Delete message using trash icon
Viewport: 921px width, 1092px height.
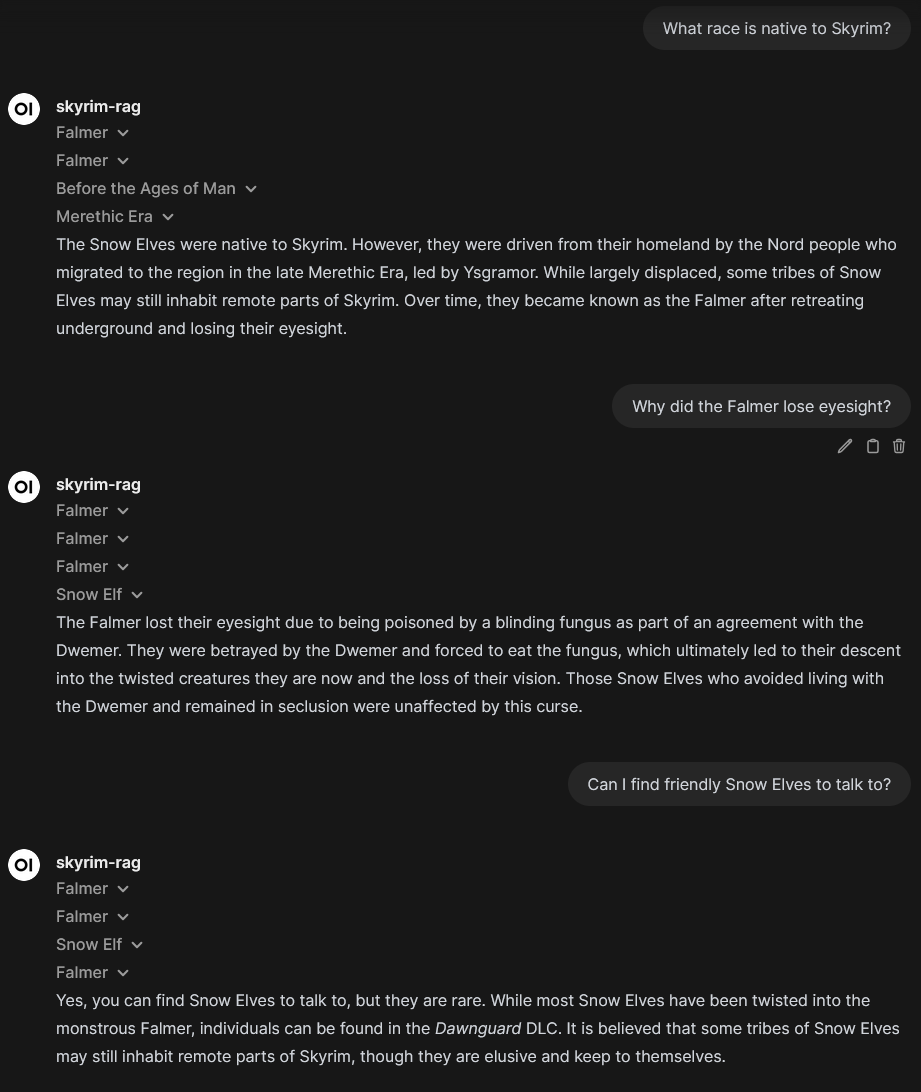899,446
